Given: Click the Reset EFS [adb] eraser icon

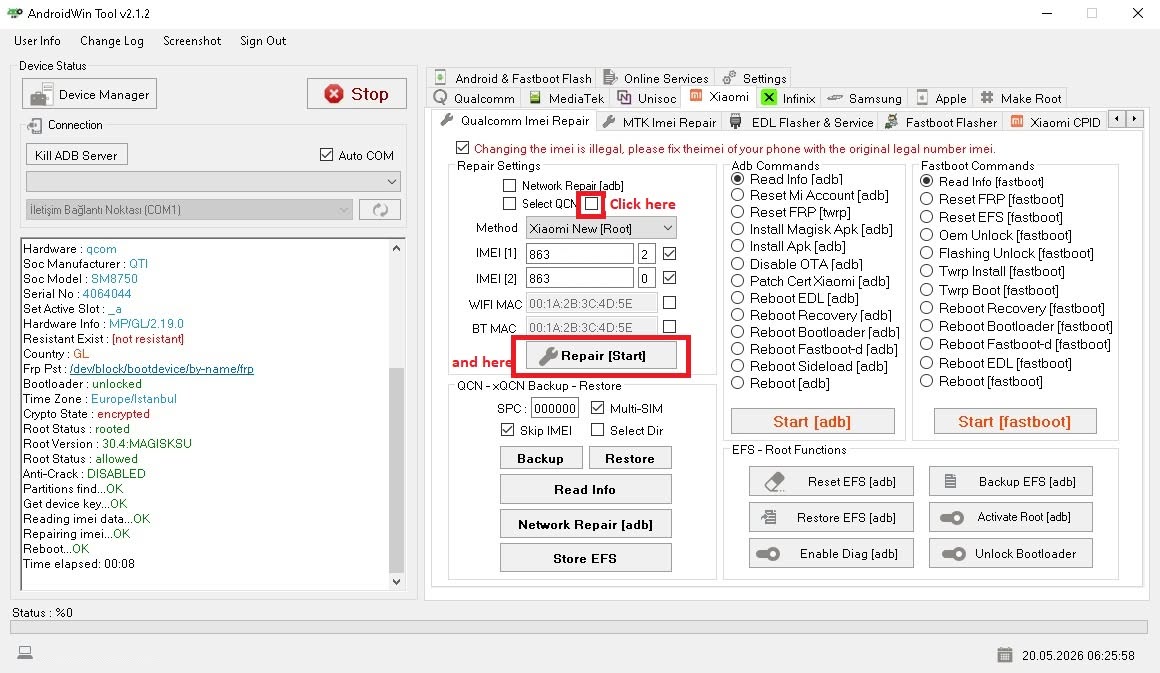Looking at the screenshot, I should 775,481.
